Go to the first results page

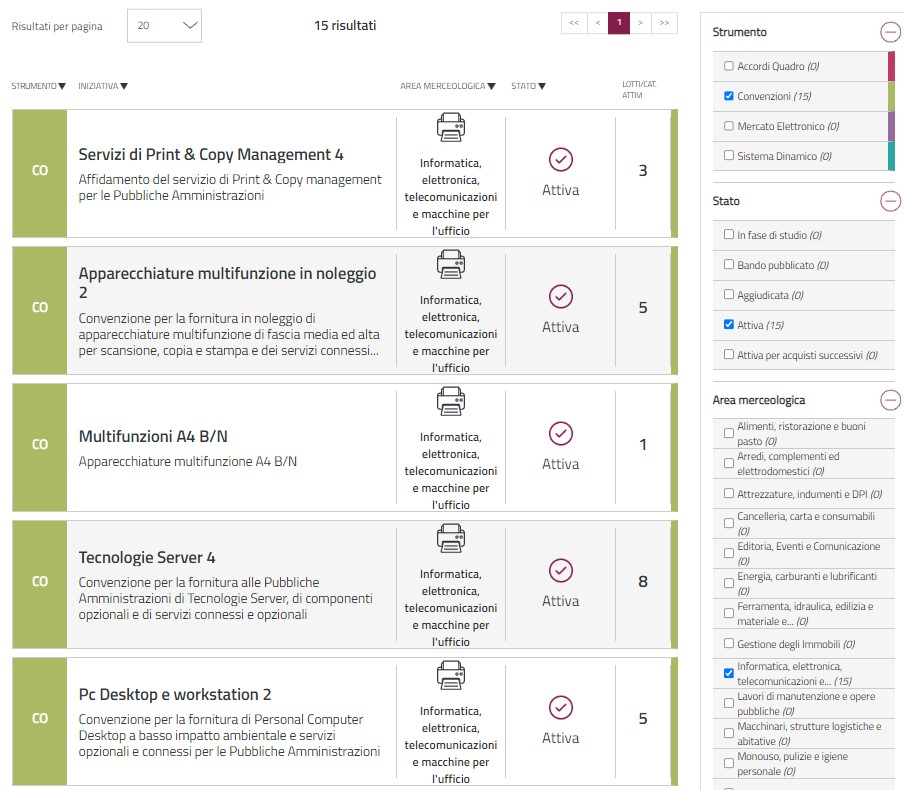[573, 22]
